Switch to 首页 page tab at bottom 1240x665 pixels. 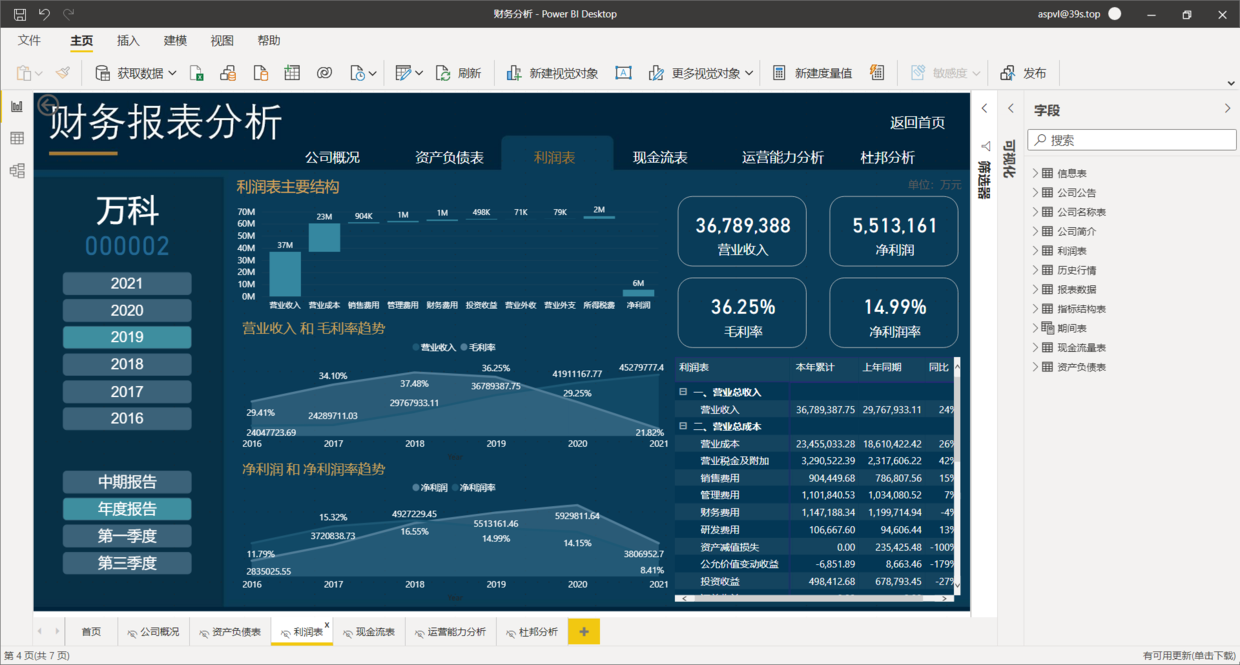pos(91,632)
